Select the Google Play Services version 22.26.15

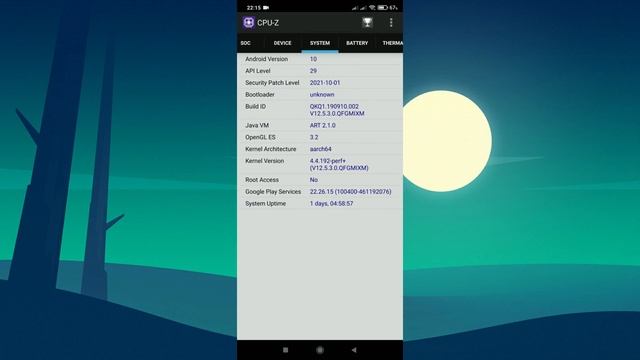(321, 191)
